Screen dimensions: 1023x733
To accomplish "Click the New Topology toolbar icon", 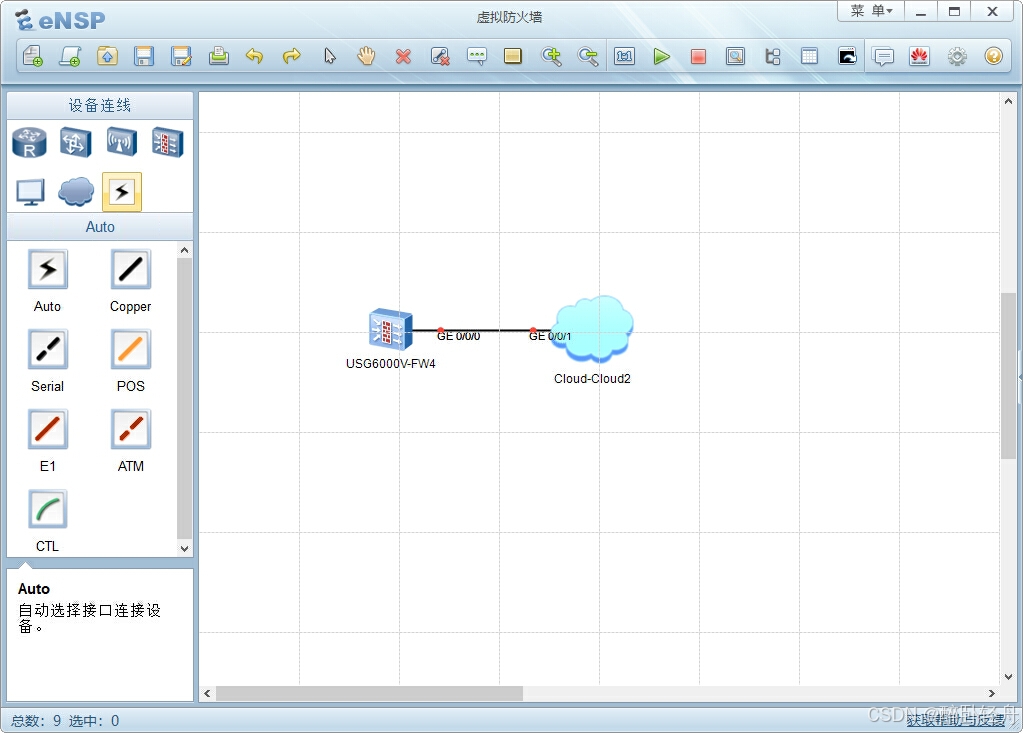I will [33, 56].
